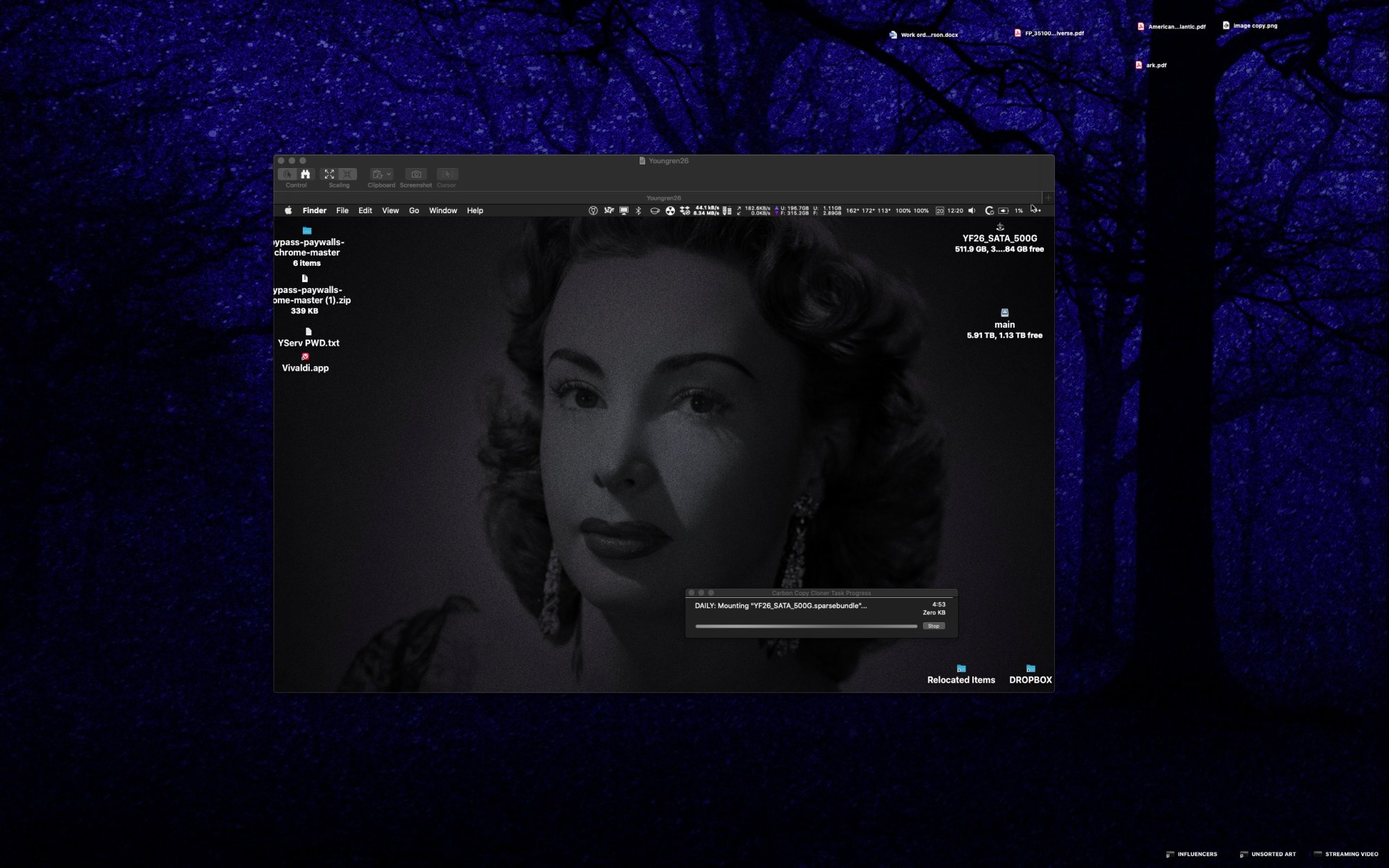Open the remote Apple menu
Image resolution: width=1389 pixels, height=868 pixels.
click(x=288, y=210)
